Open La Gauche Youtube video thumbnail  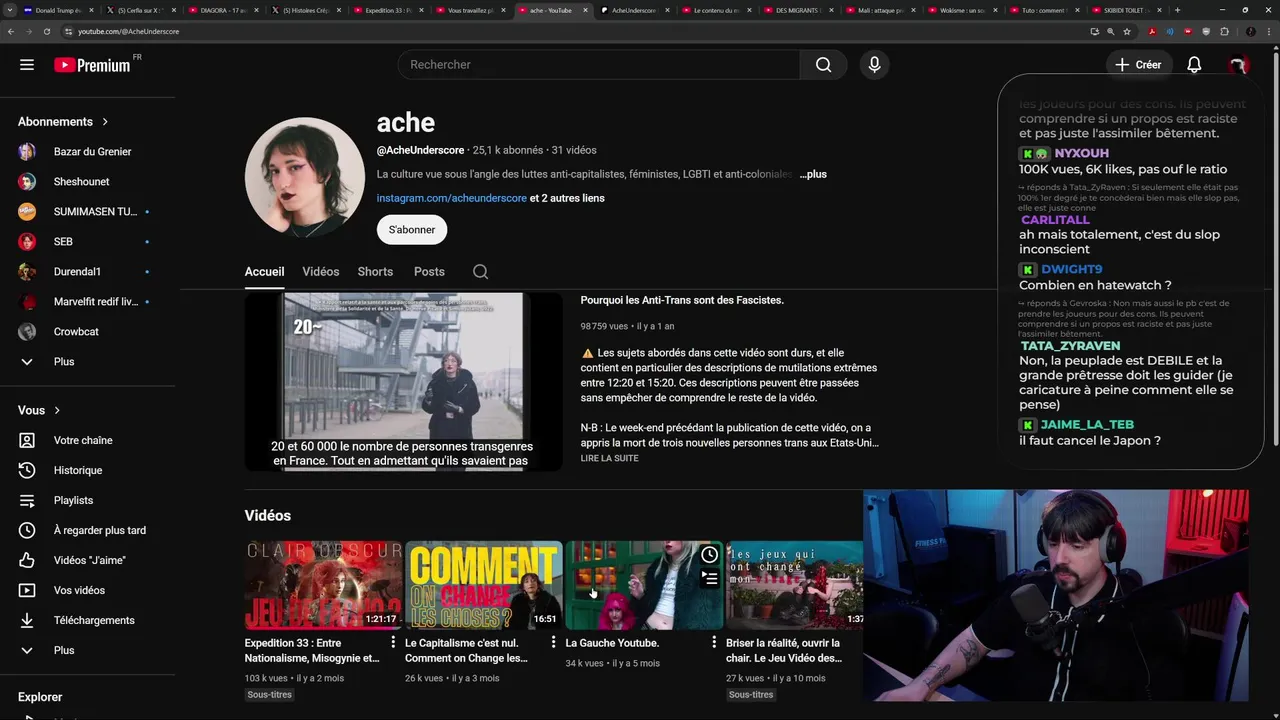coord(644,585)
